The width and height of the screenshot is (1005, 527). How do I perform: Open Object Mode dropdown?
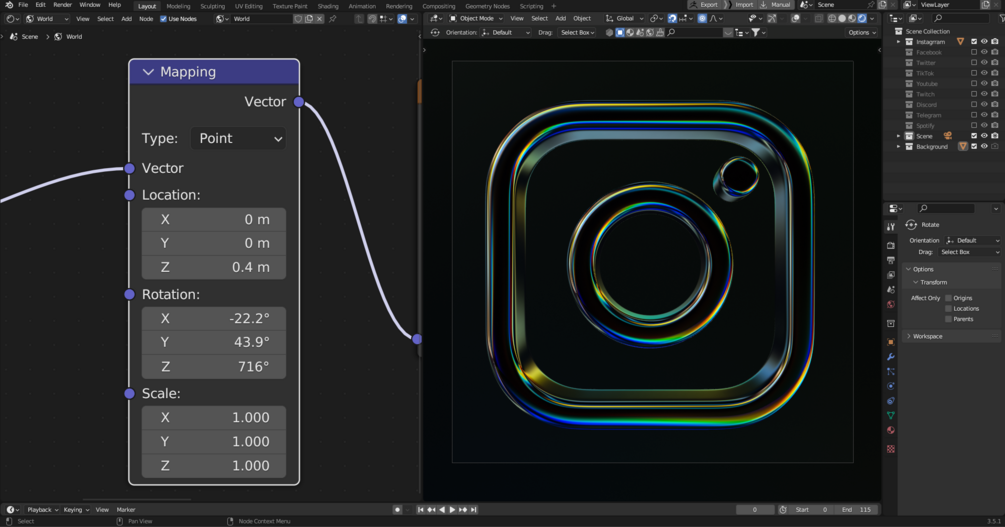click(476, 19)
